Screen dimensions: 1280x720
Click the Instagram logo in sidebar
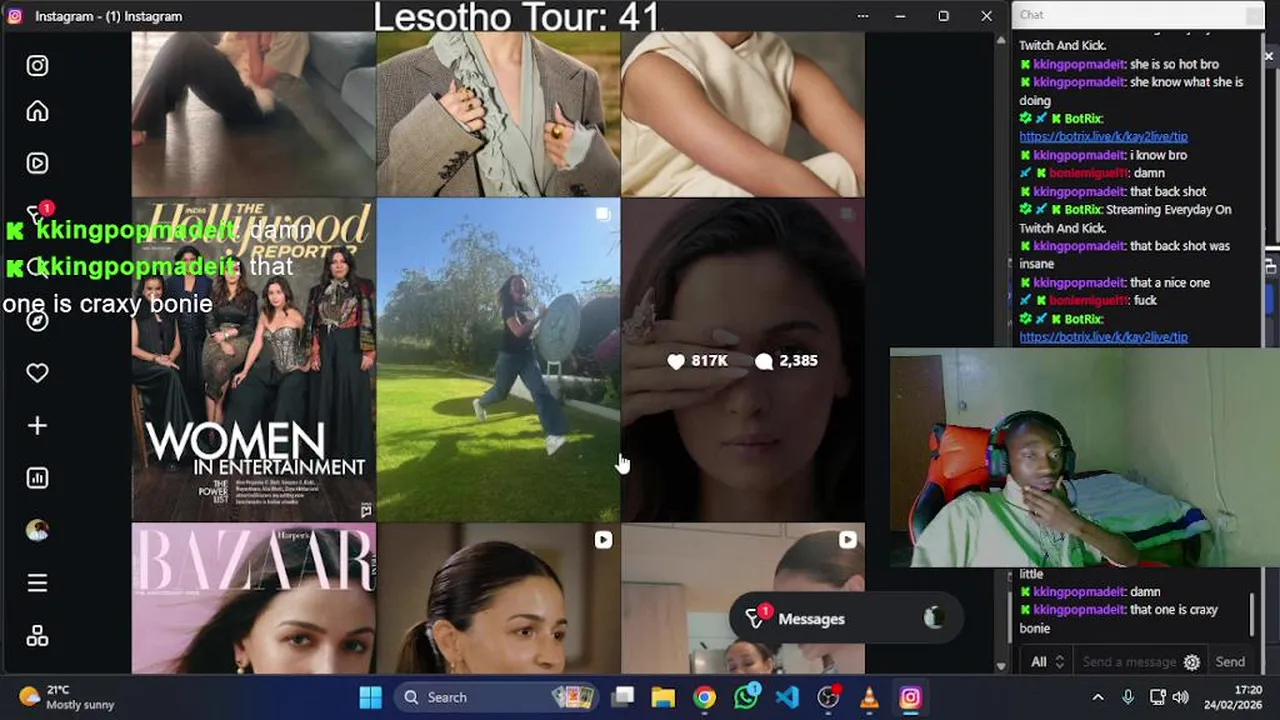click(37, 66)
